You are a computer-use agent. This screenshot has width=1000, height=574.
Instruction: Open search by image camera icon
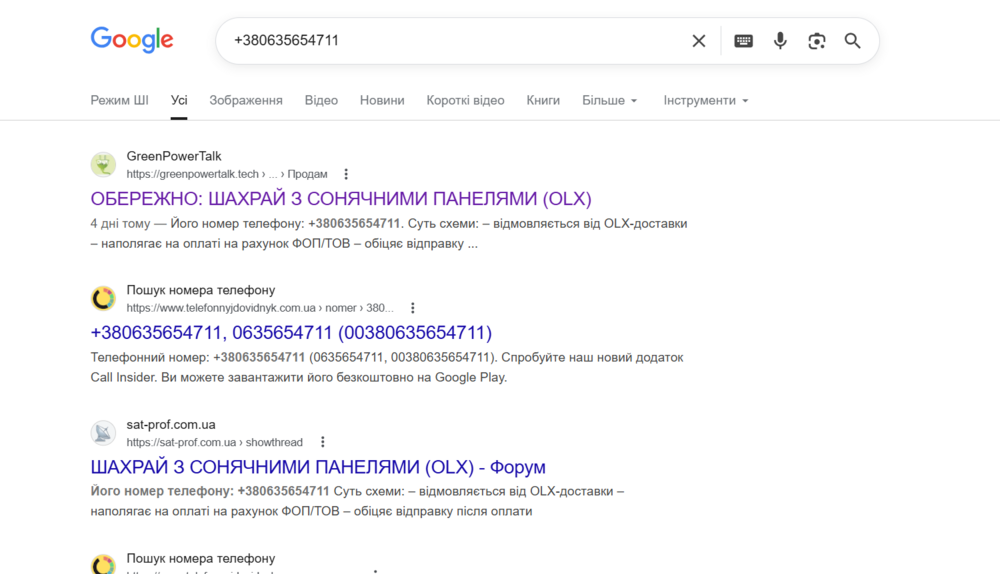click(816, 41)
